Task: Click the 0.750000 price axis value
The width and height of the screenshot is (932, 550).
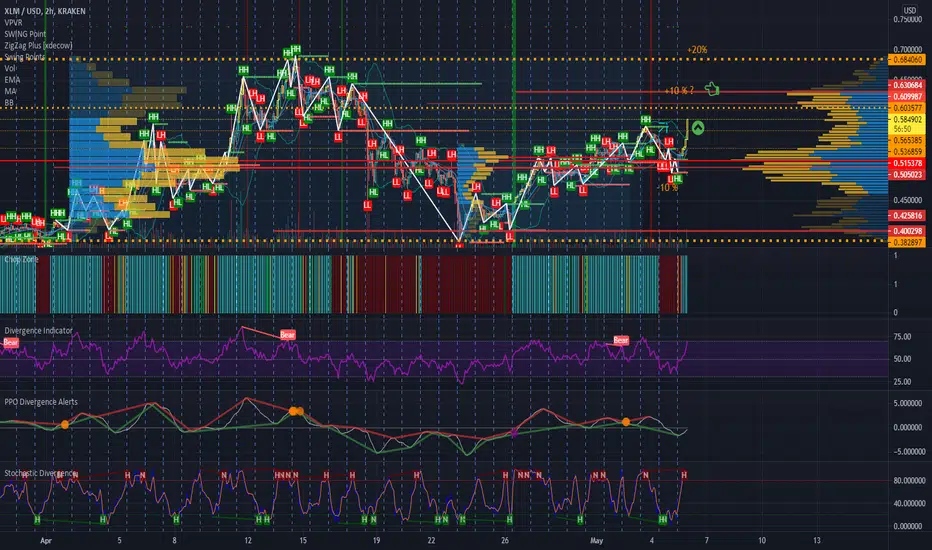Action: (x=908, y=20)
